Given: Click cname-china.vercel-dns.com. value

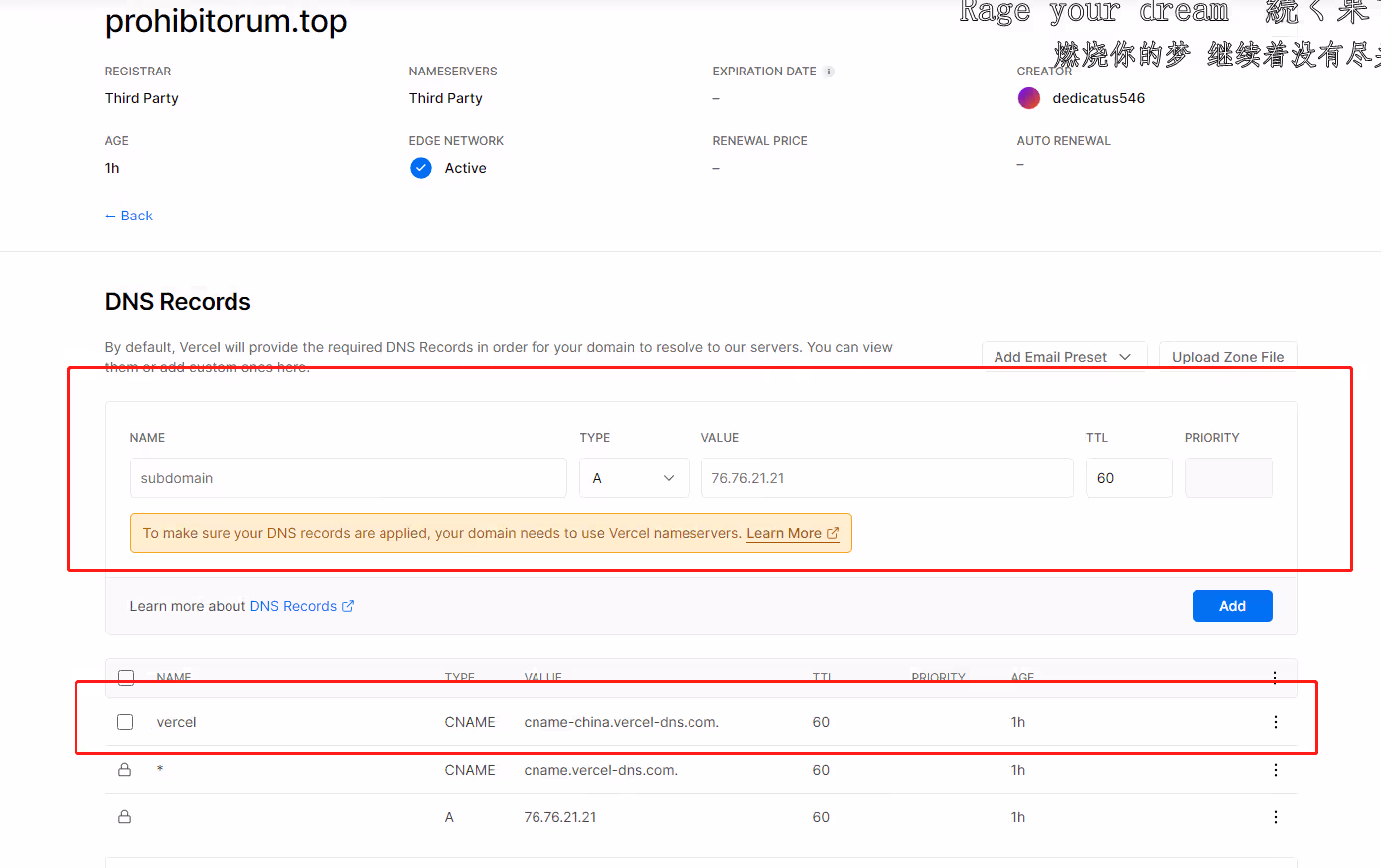Looking at the screenshot, I should [622, 722].
